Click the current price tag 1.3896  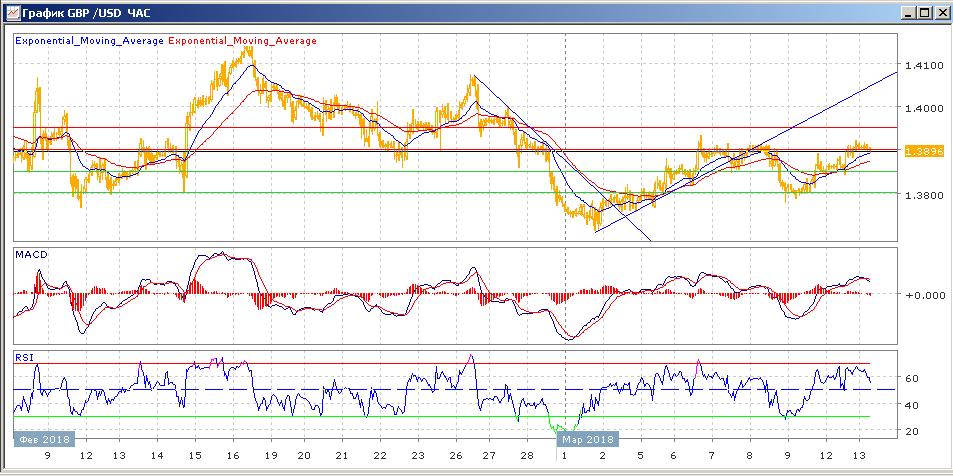click(920, 150)
